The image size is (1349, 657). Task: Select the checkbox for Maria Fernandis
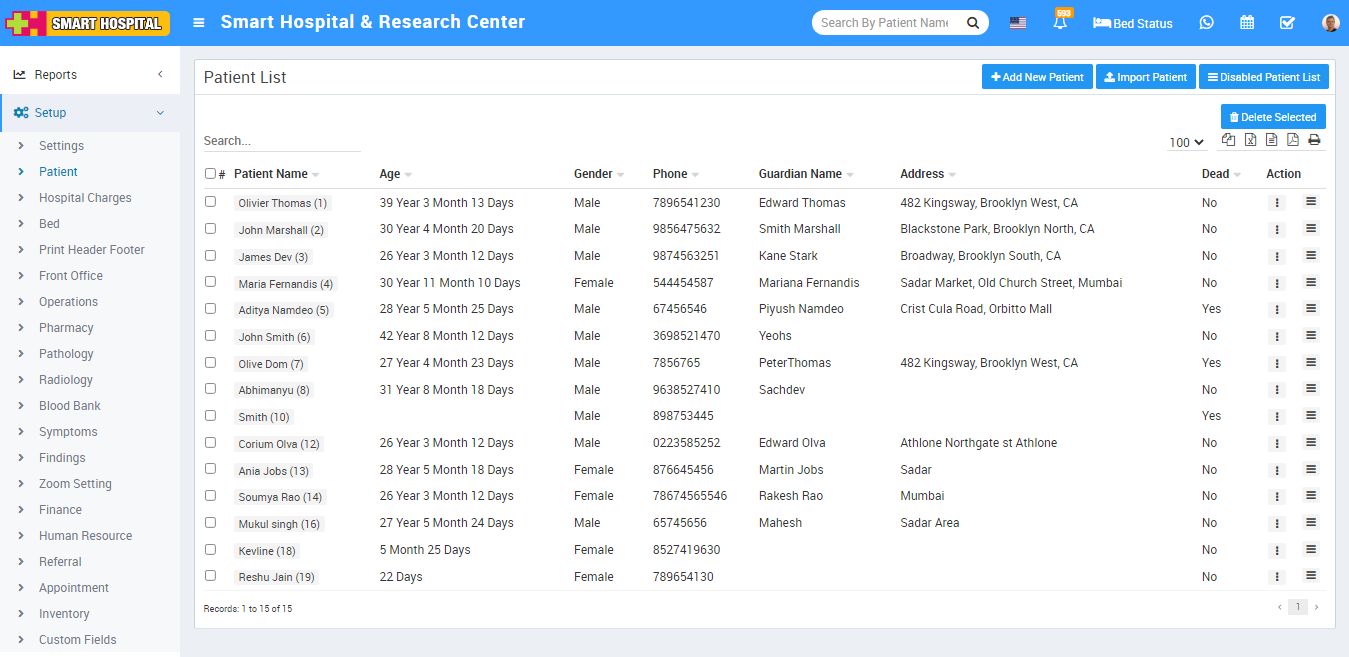[x=210, y=282]
